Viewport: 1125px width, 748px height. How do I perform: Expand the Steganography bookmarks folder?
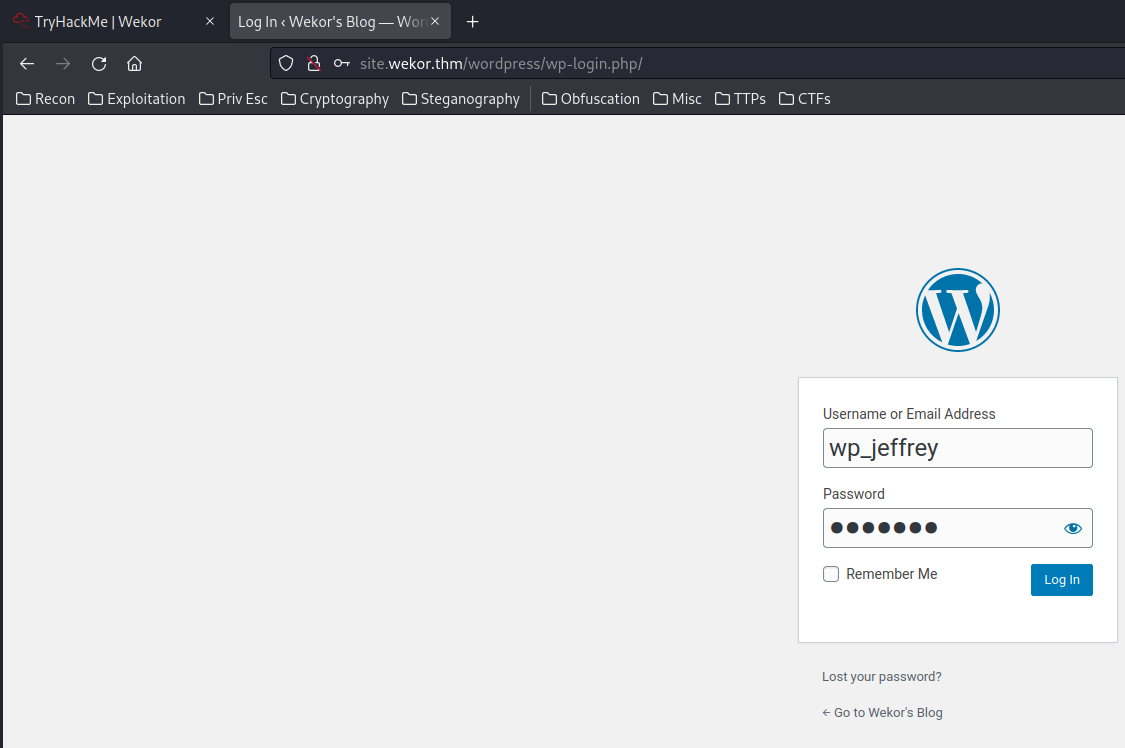pyautogui.click(x=461, y=99)
